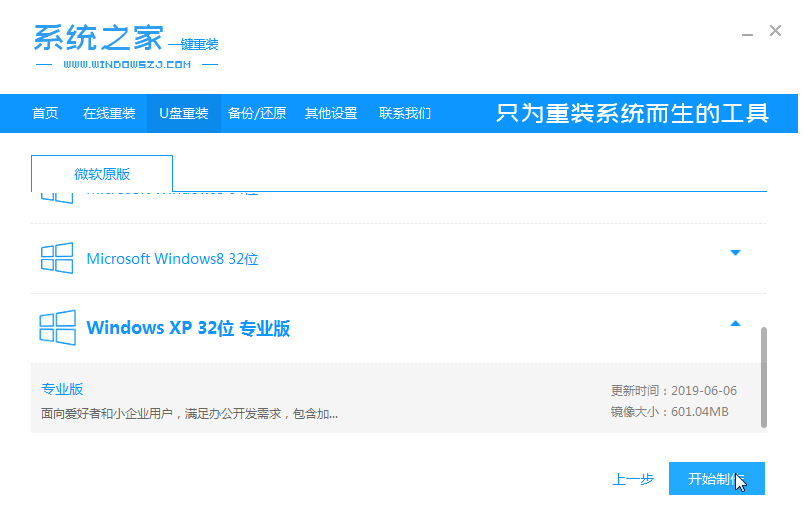Open the 在线重装 menu item
Image resolution: width=805 pixels, height=508 pixels.
(x=109, y=113)
